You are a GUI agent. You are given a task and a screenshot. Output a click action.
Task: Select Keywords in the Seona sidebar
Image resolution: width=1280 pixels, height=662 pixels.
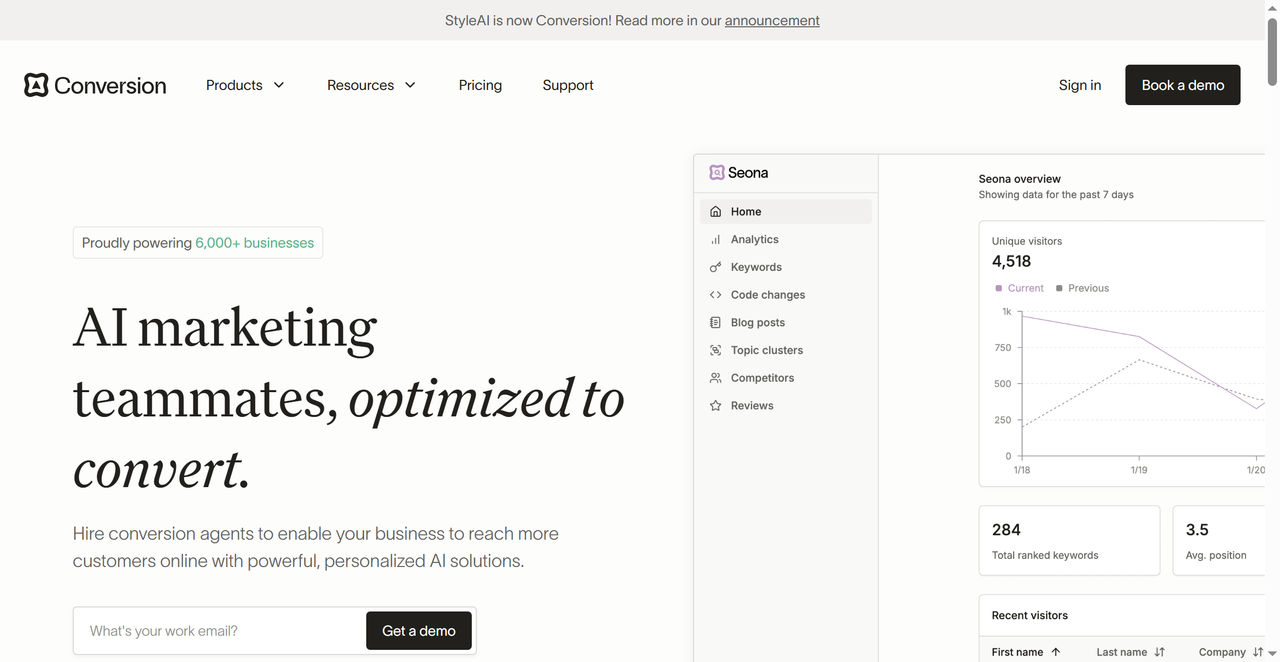(786, 267)
